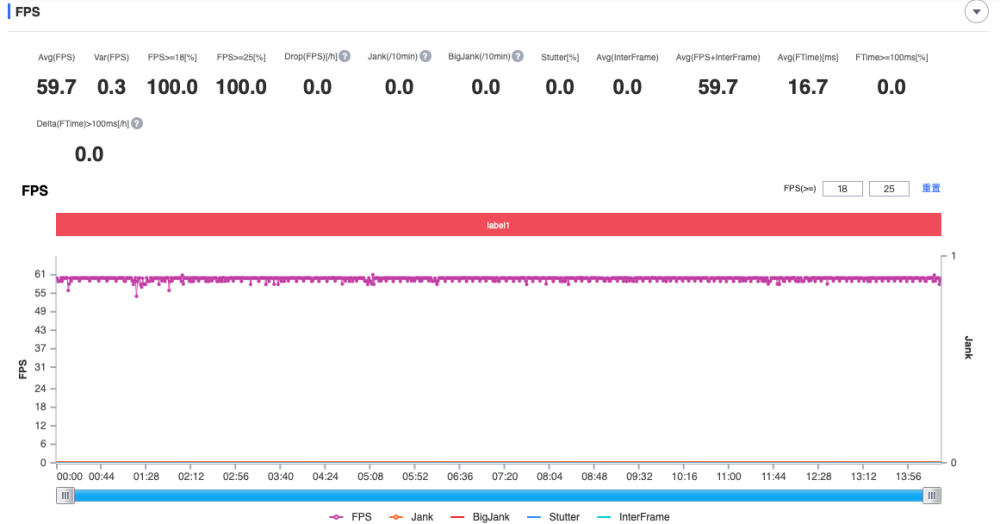The height and width of the screenshot is (524, 1000).
Task: Open help icon next to Jank(/10min)
Action: point(425,56)
